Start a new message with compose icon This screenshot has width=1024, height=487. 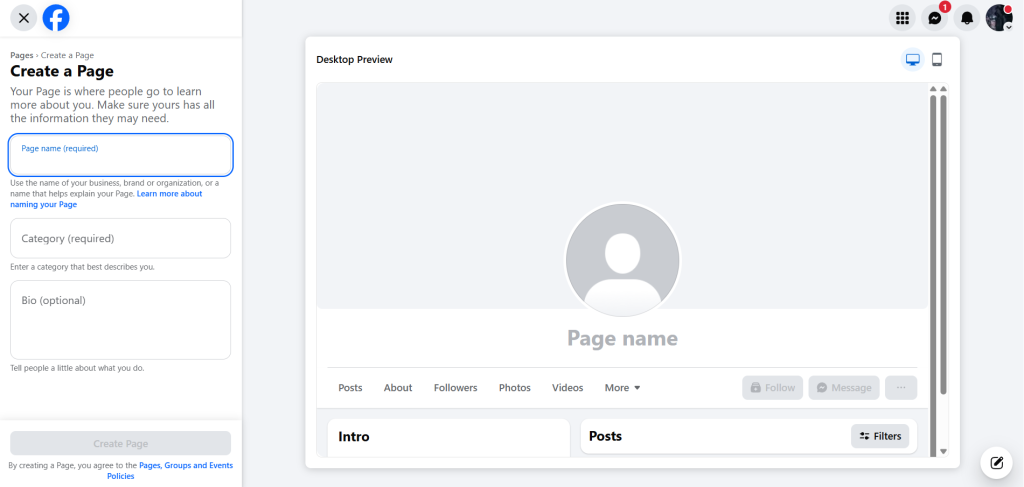997,463
